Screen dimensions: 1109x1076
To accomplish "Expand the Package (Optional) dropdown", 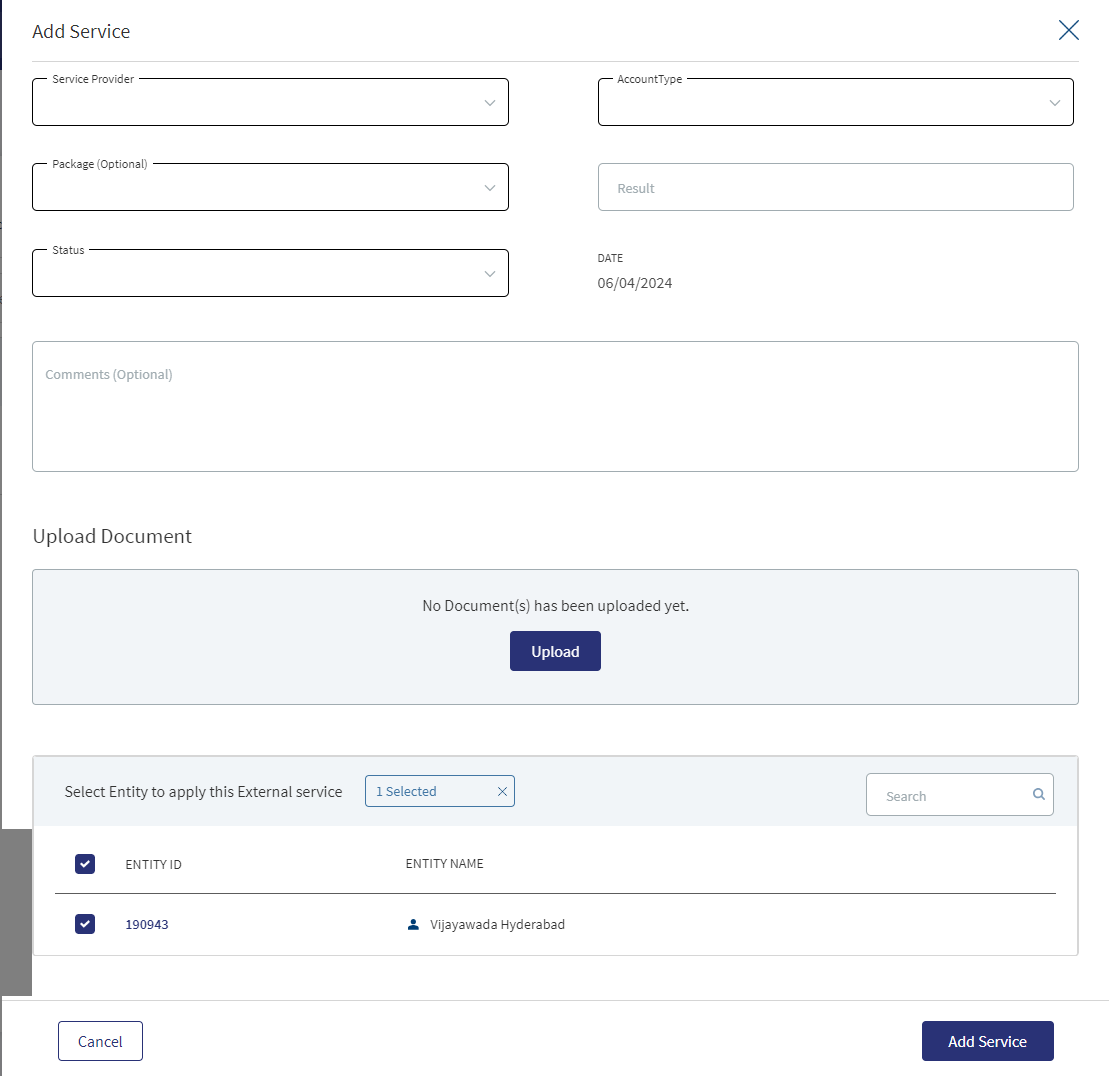I will click(x=270, y=187).
